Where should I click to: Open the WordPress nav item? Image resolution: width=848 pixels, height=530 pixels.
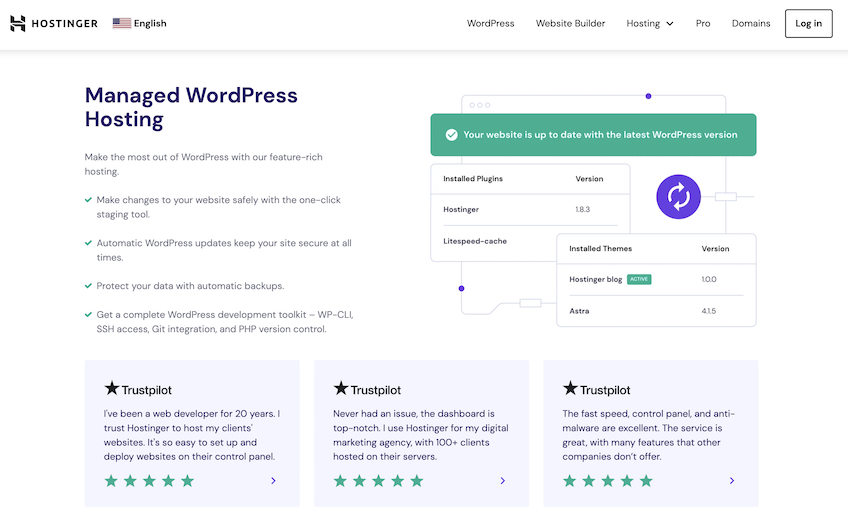491,23
